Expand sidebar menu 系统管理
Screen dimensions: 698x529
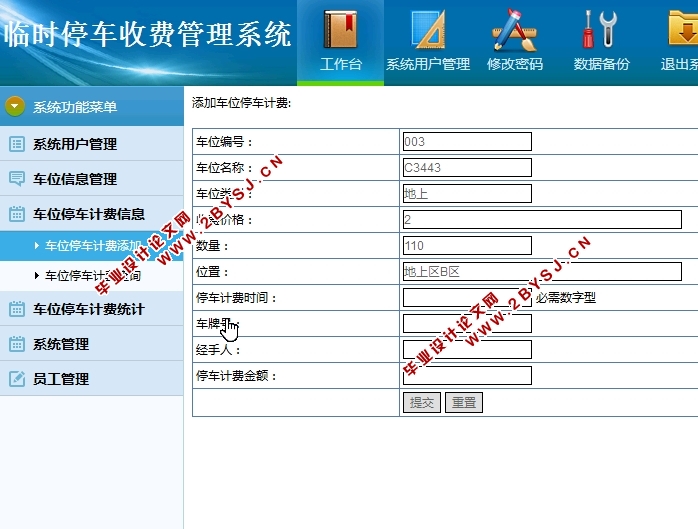click(92, 344)
